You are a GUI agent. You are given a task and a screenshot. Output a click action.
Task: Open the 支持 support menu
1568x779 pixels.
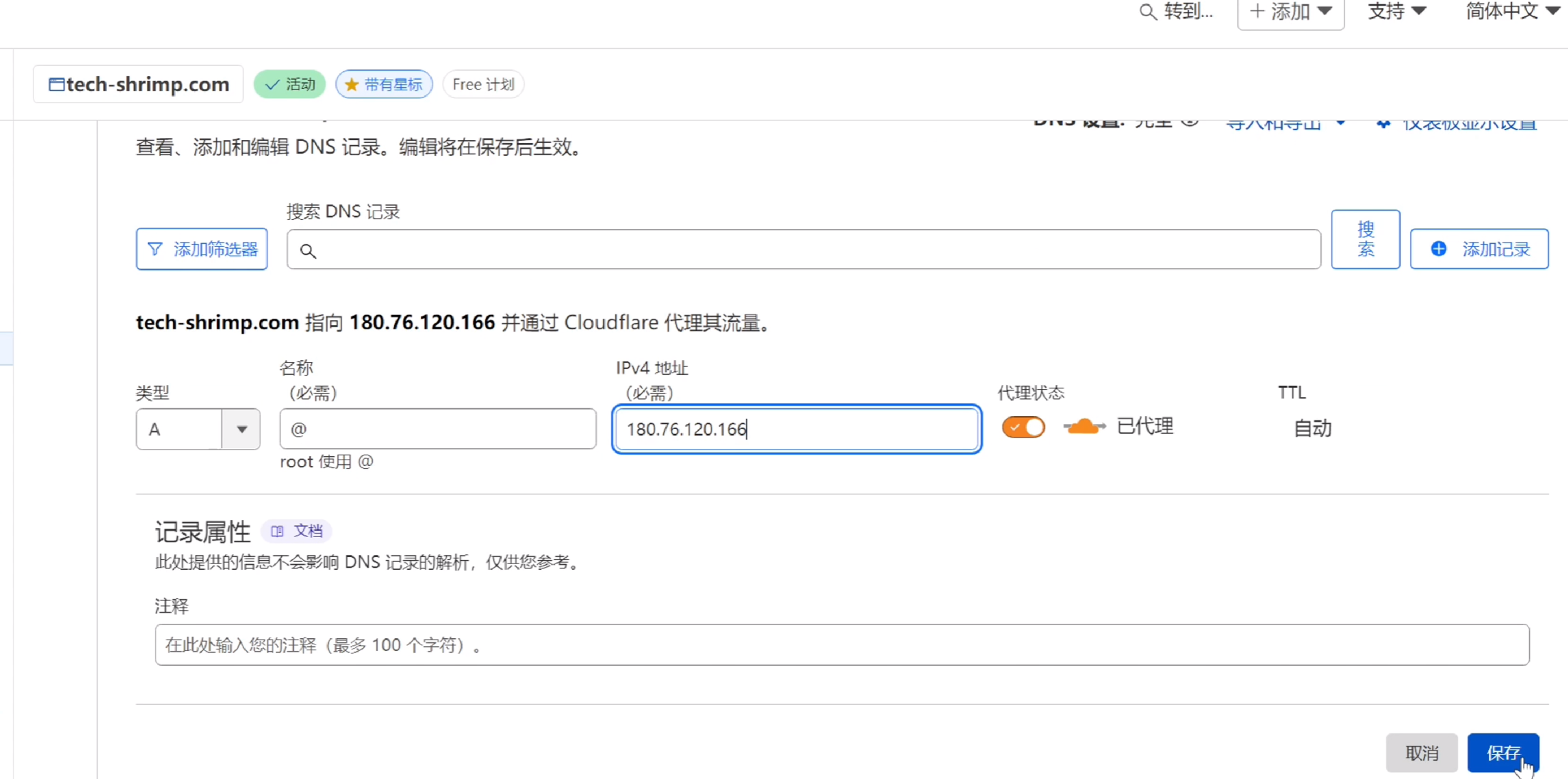click(1396, 11)
